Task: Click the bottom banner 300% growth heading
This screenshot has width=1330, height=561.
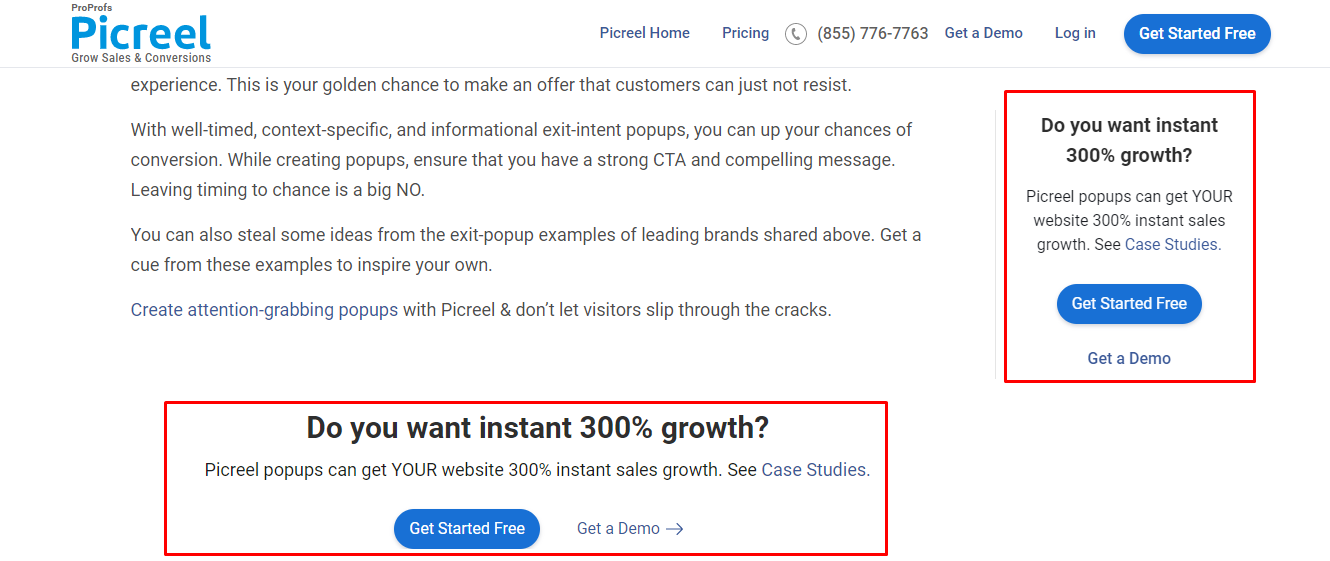Action: point(537,428)
